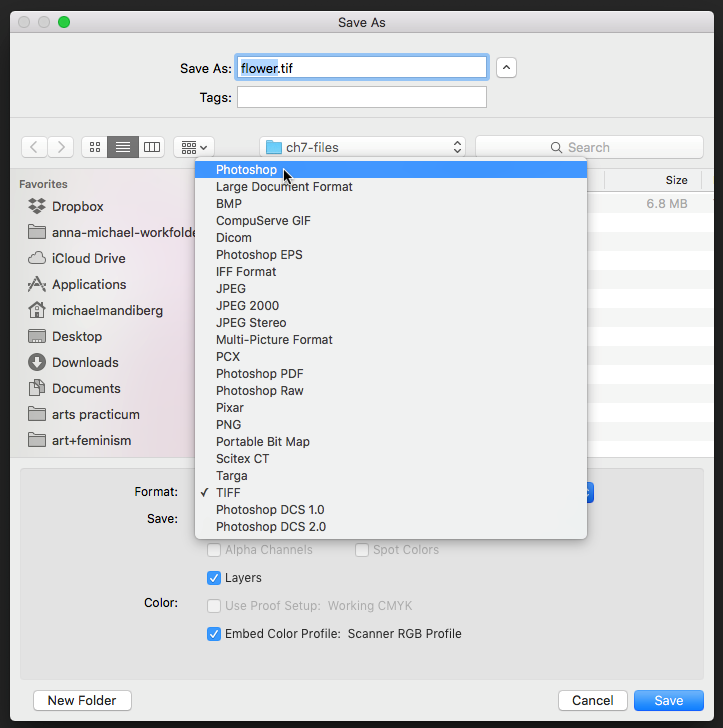
Task: Choose Photoshop from the format list
Action: (246, 170)
